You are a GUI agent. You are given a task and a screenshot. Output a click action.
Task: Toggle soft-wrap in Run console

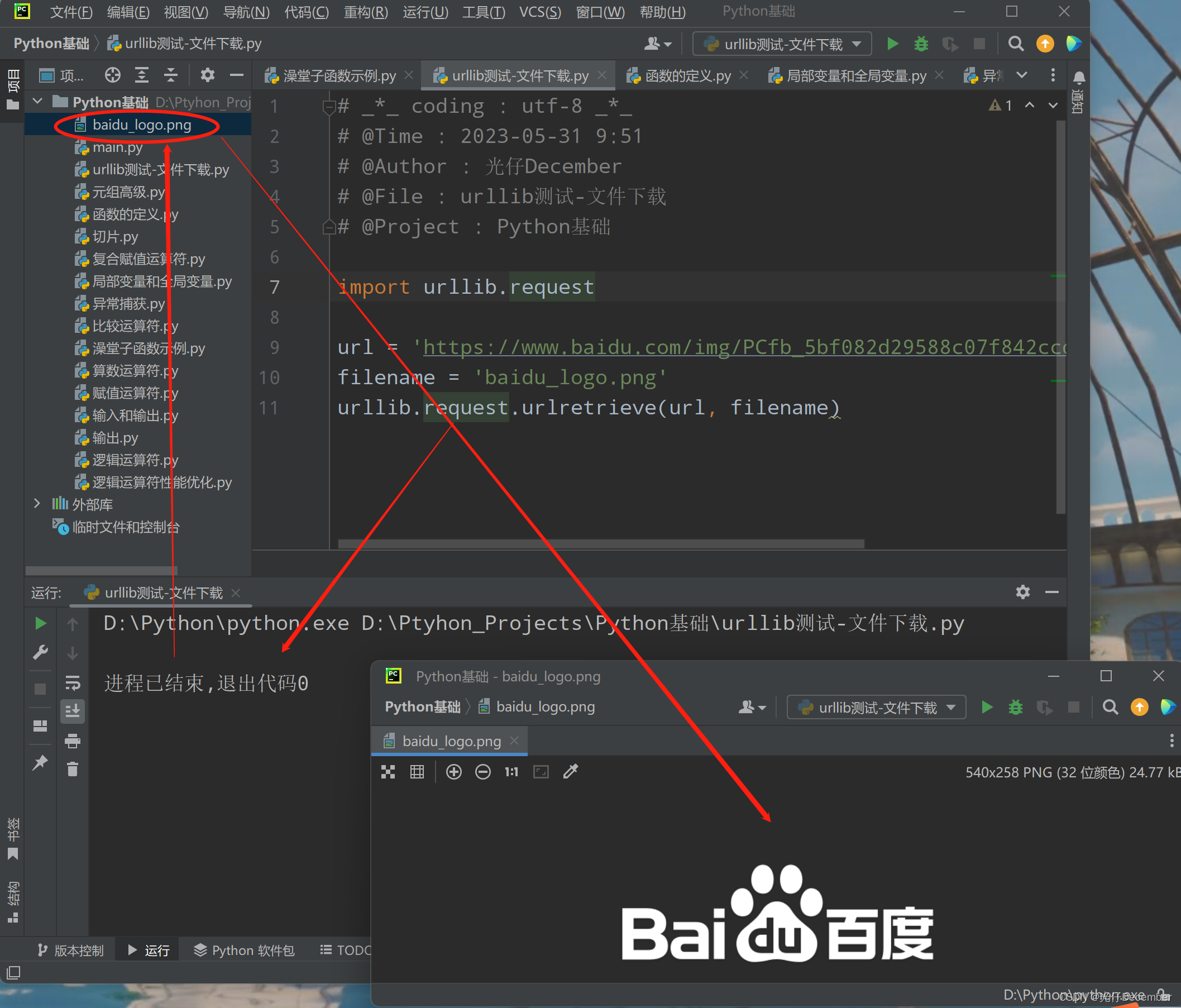click(x=73, y=682)
